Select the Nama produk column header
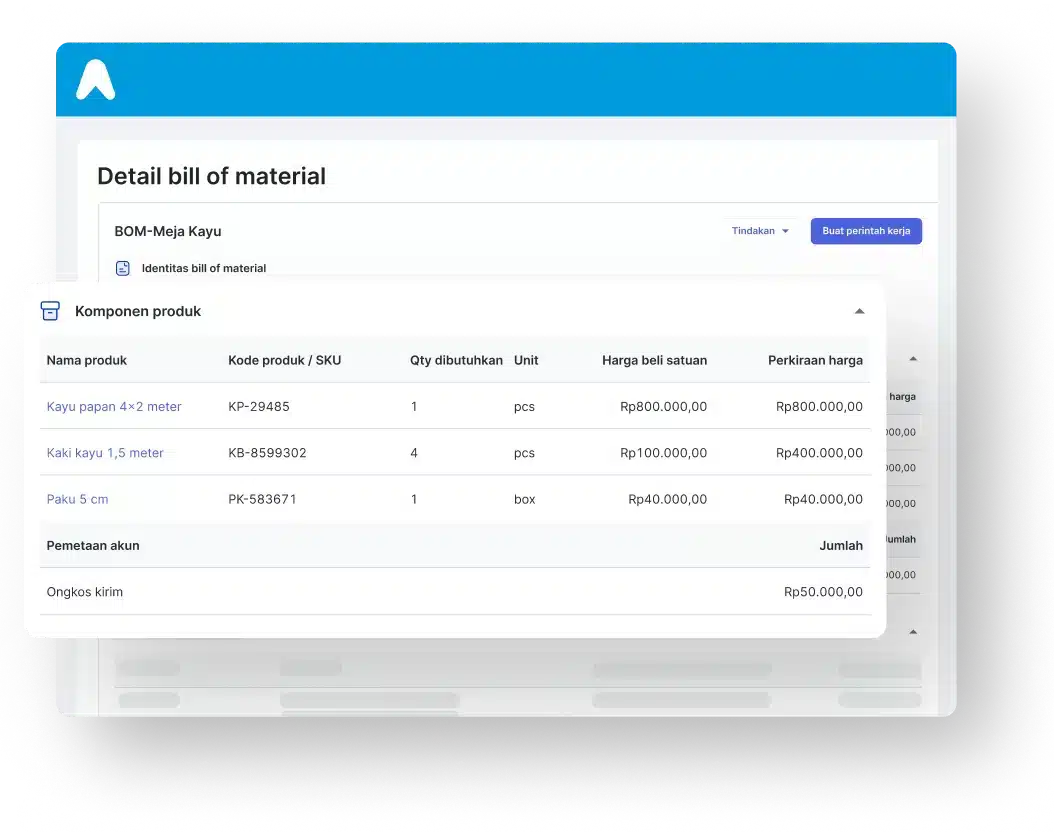Viewport: 1054px width, 836px height. (x=86, y=360)
